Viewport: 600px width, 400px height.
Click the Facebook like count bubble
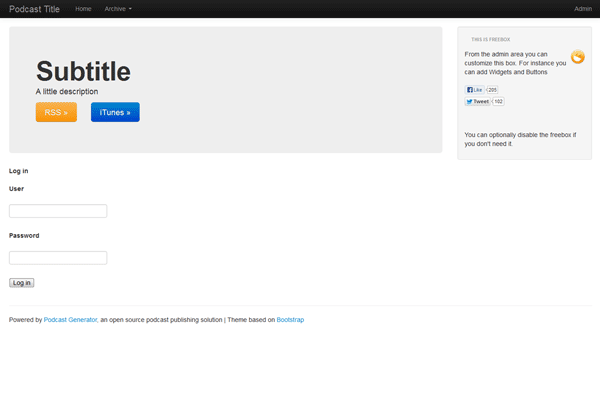coord(492,90)
